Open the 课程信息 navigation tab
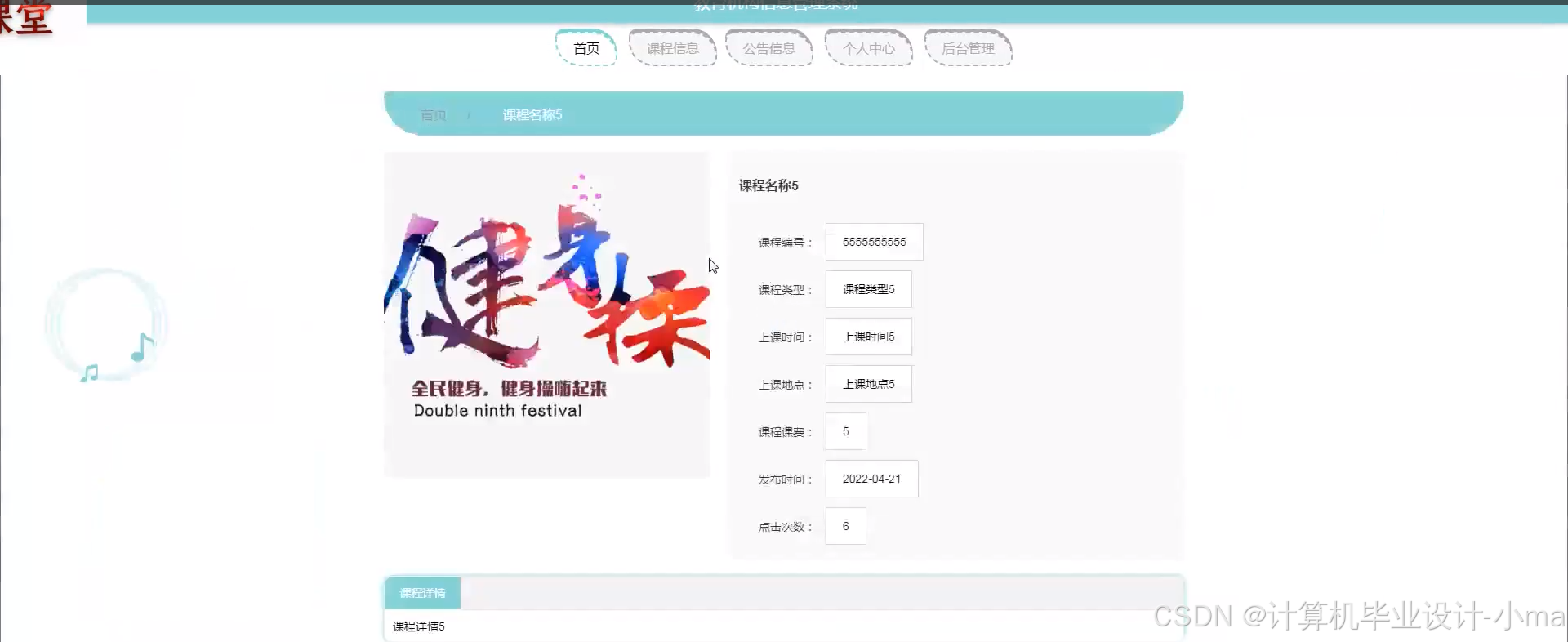Screen dimensions: 1568x642 pyautogui.click(x=673, y=48)
